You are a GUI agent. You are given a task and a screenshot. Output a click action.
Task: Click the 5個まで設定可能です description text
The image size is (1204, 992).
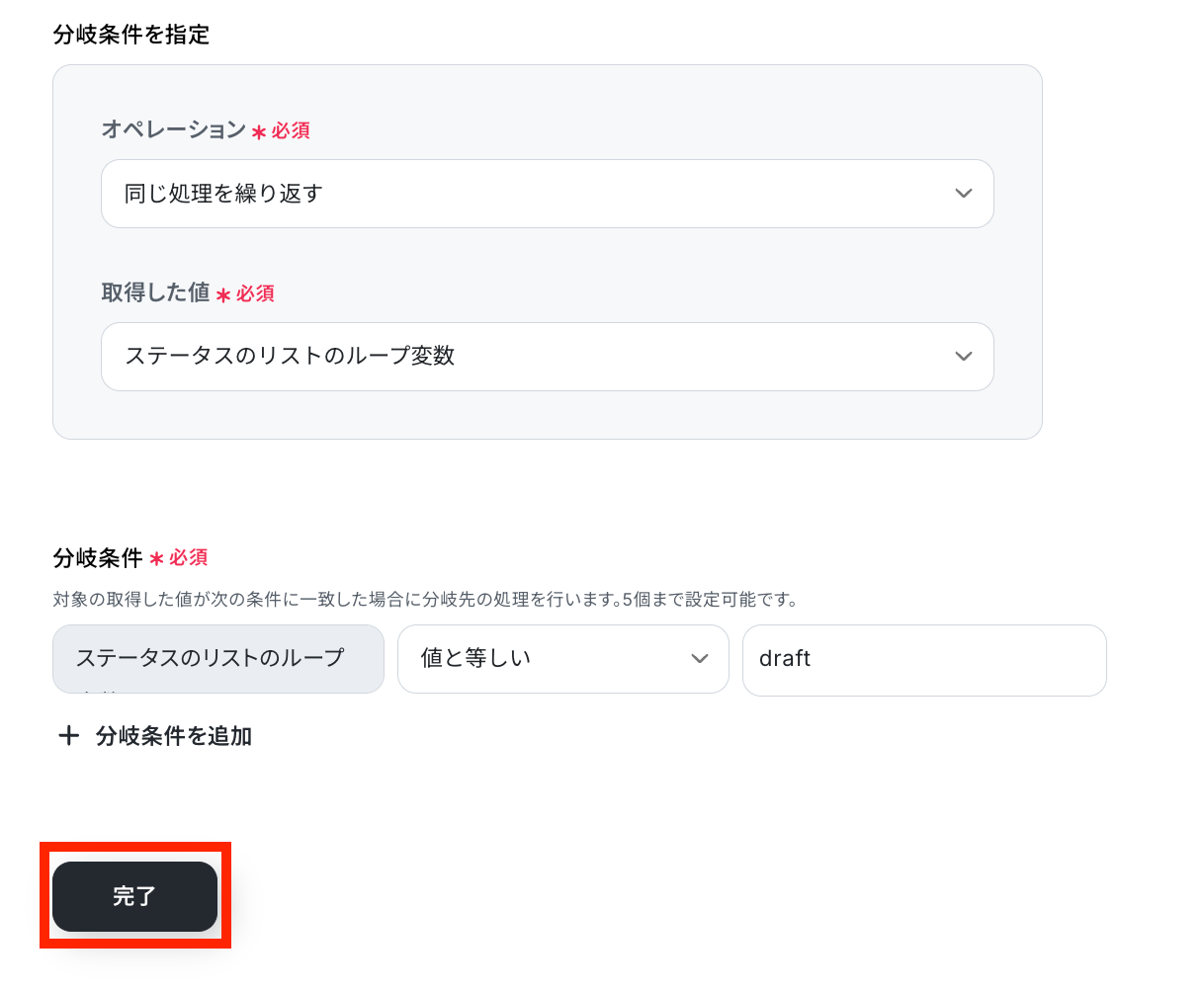click(710, 599)
